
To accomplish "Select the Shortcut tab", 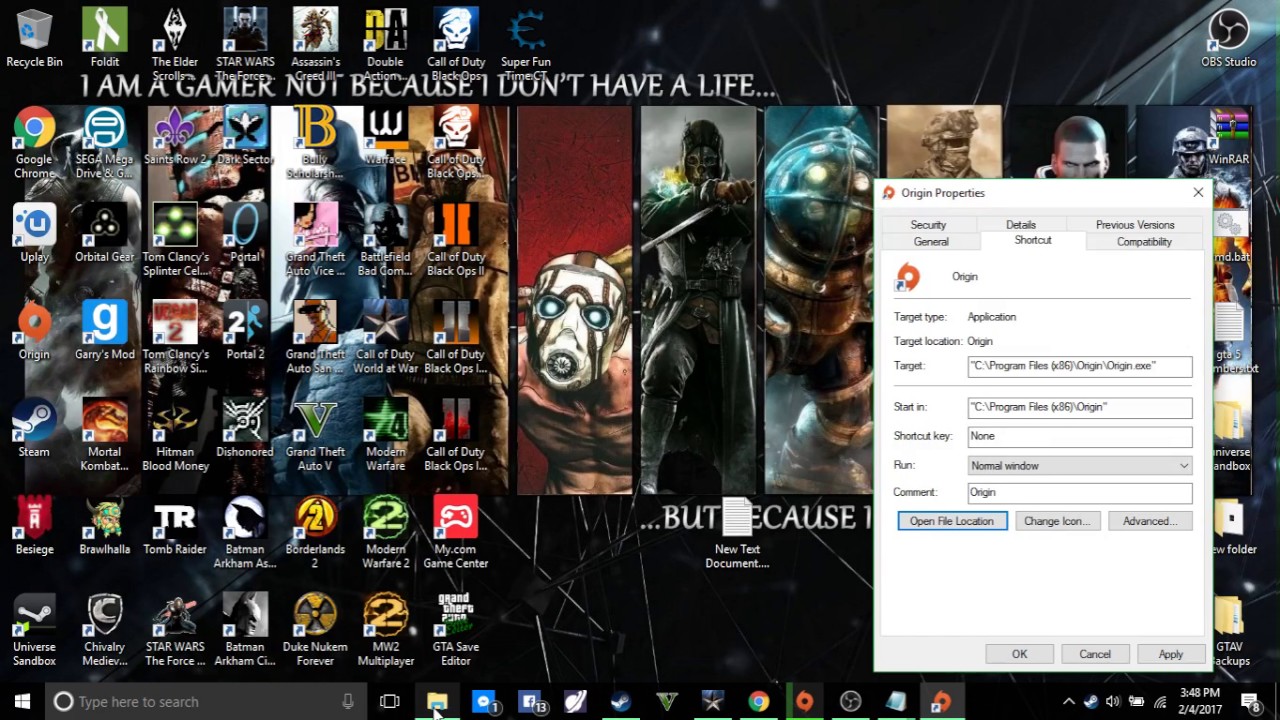I will pos(1033,240).
